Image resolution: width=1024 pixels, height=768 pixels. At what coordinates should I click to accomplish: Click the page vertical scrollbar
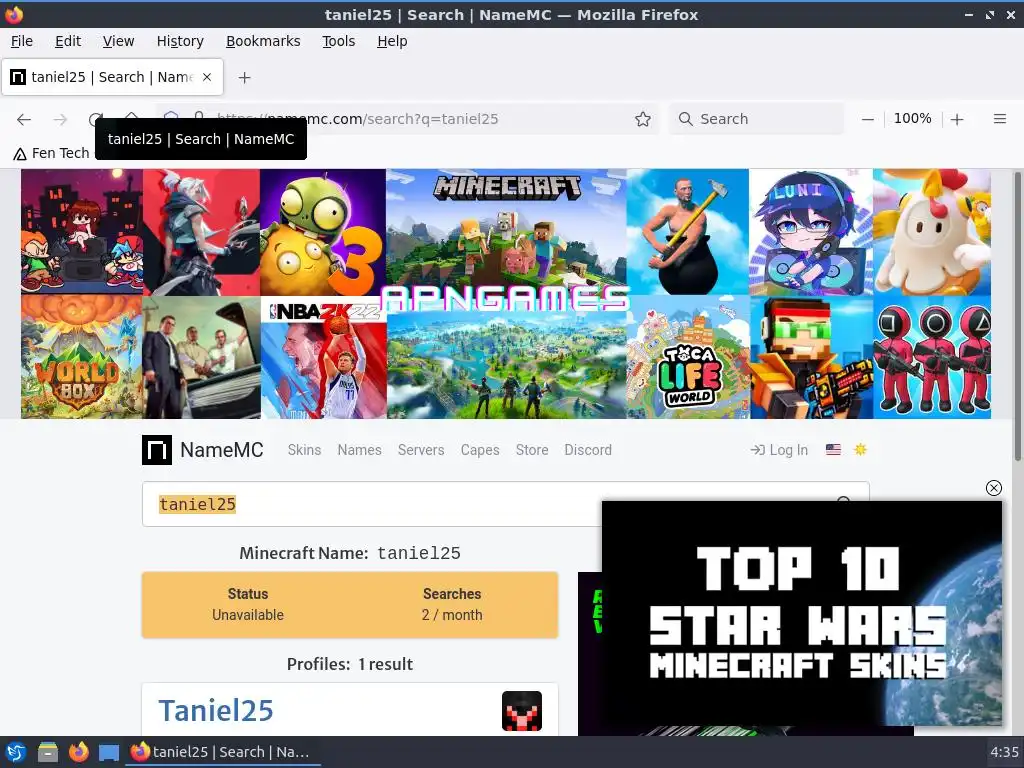tap(1017, 315)
